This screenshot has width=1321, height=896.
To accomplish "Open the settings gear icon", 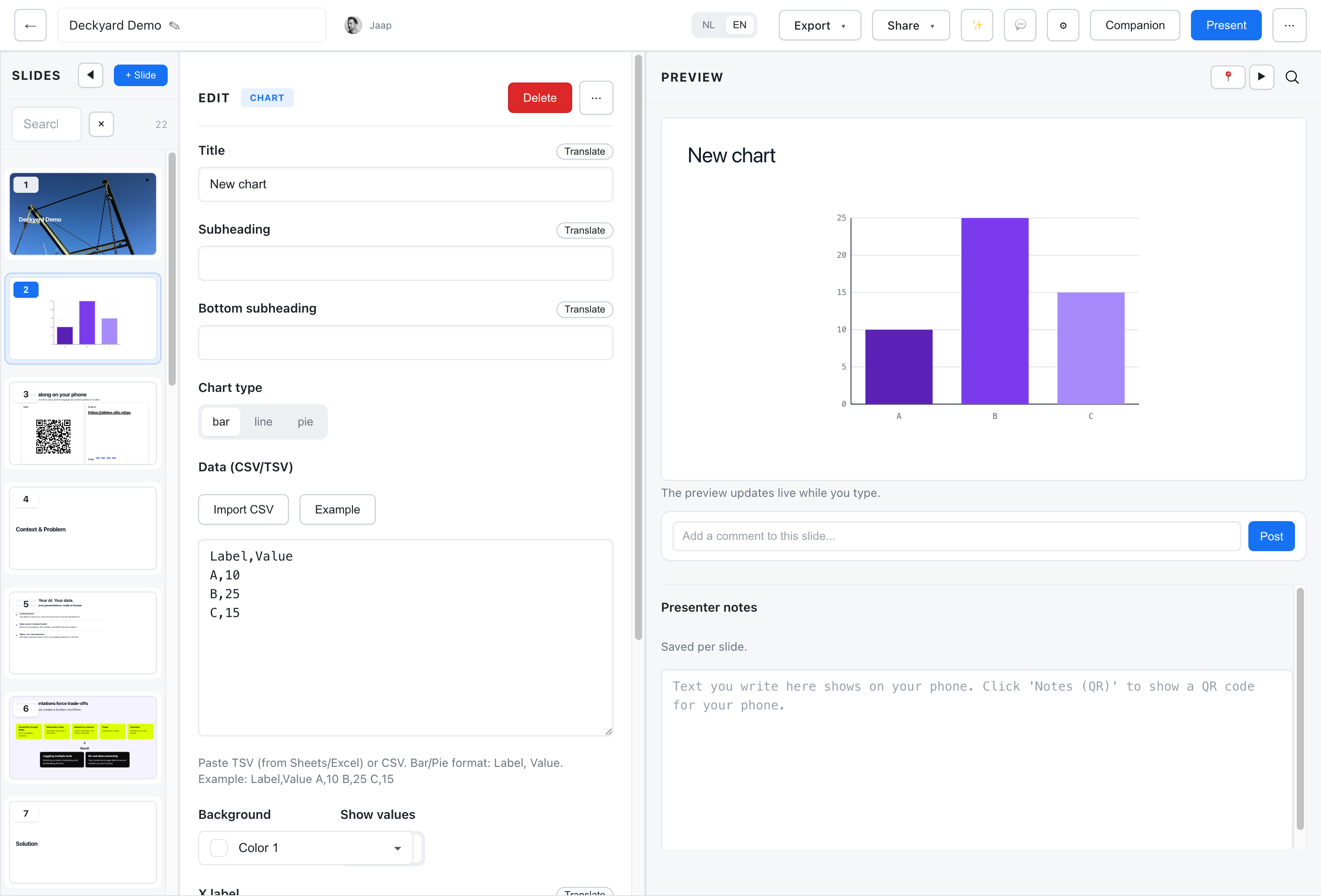I will (x=1063, y=26).
